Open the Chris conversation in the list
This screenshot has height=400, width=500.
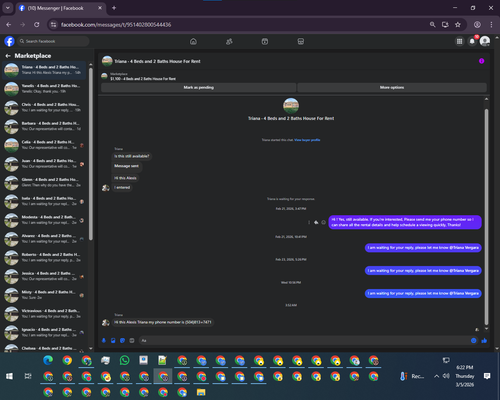[44, 107]
